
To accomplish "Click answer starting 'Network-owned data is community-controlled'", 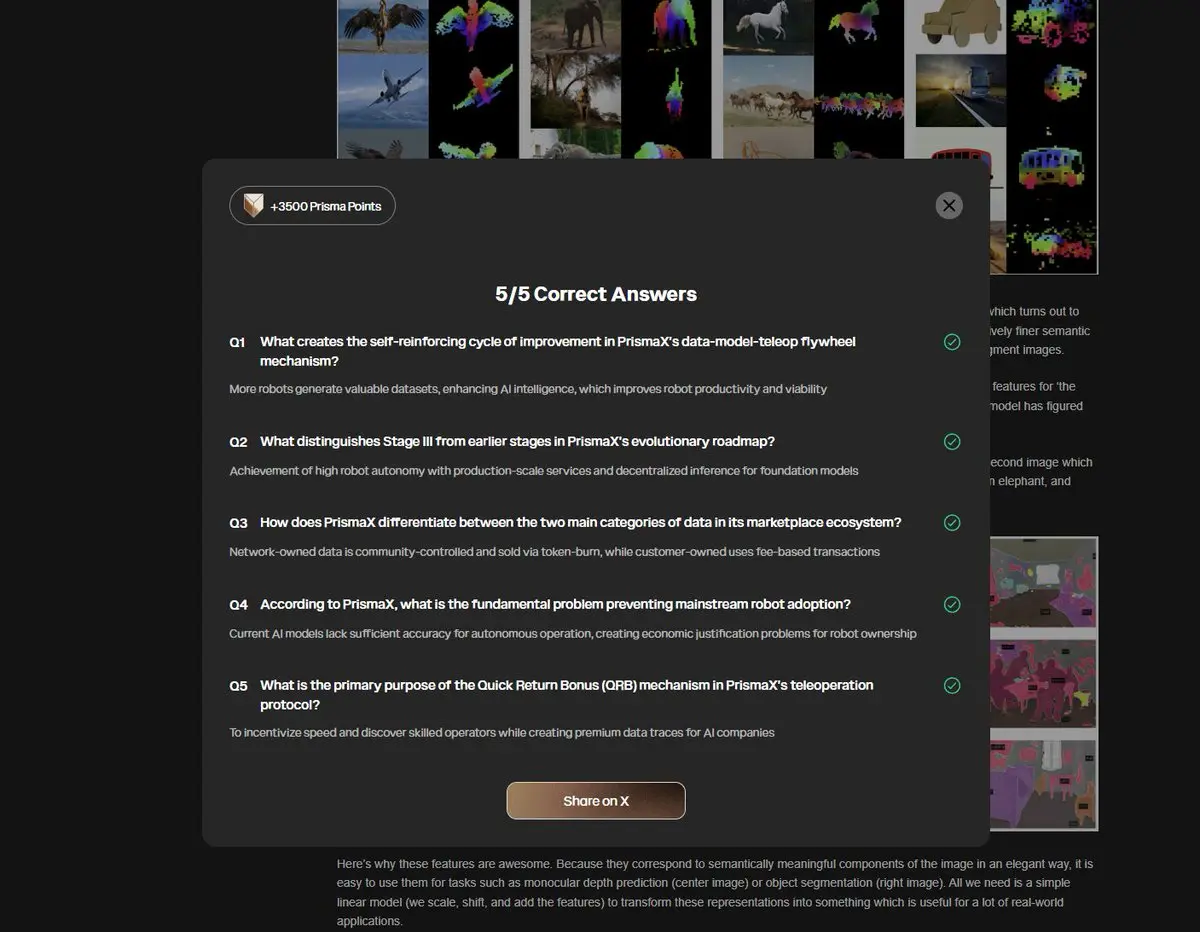I will click(x=554, y=552).
